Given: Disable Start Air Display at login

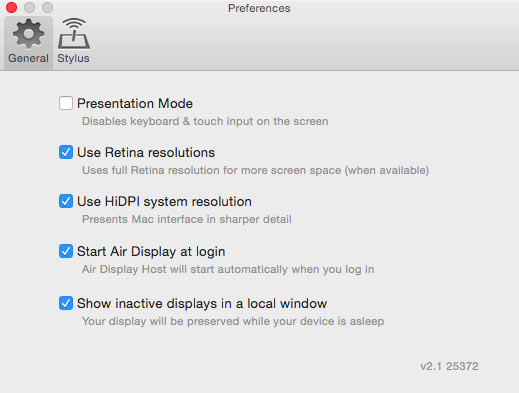Looking at the screenshot, I should [66, 251].
